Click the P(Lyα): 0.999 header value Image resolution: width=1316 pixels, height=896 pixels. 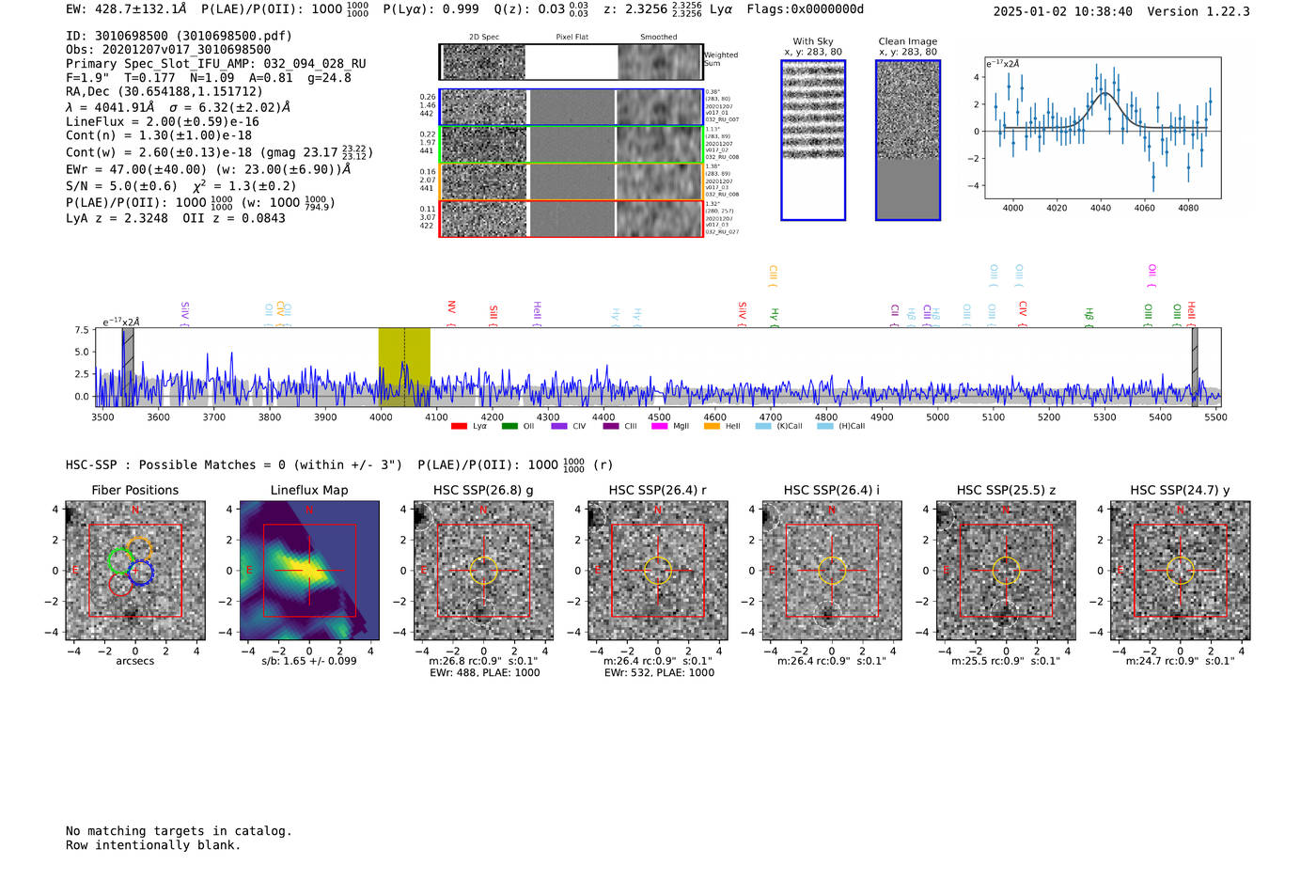tap(431, 9)
